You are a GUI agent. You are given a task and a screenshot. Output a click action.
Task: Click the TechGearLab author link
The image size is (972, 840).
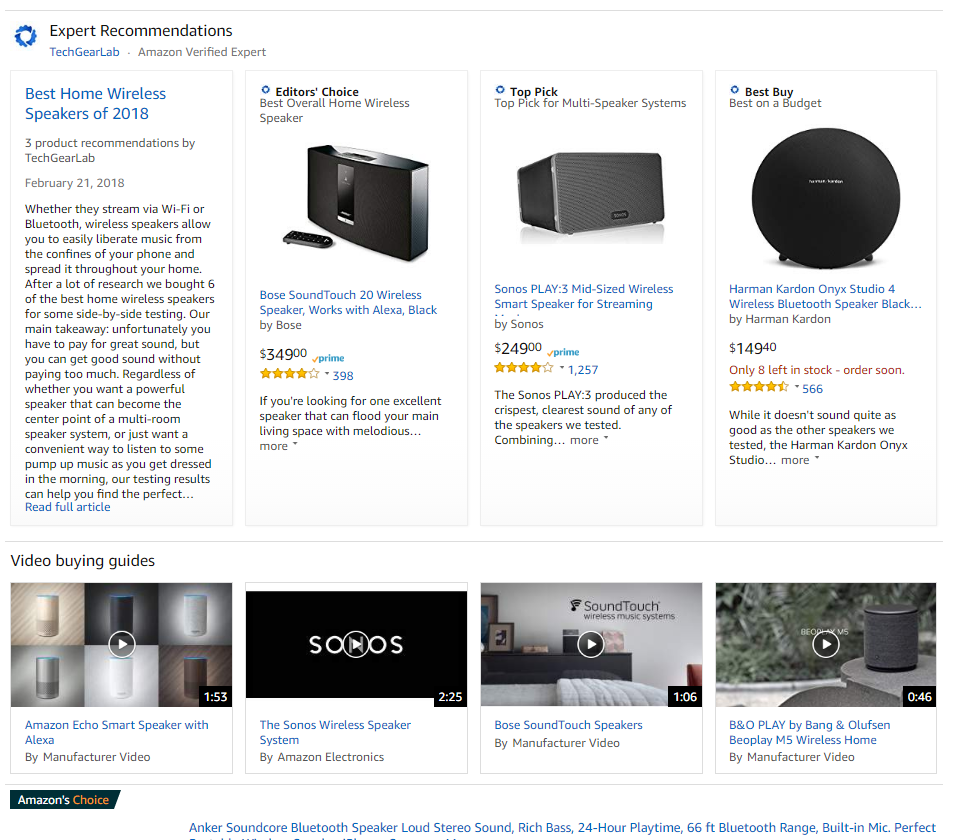click(x=86, y=52)
